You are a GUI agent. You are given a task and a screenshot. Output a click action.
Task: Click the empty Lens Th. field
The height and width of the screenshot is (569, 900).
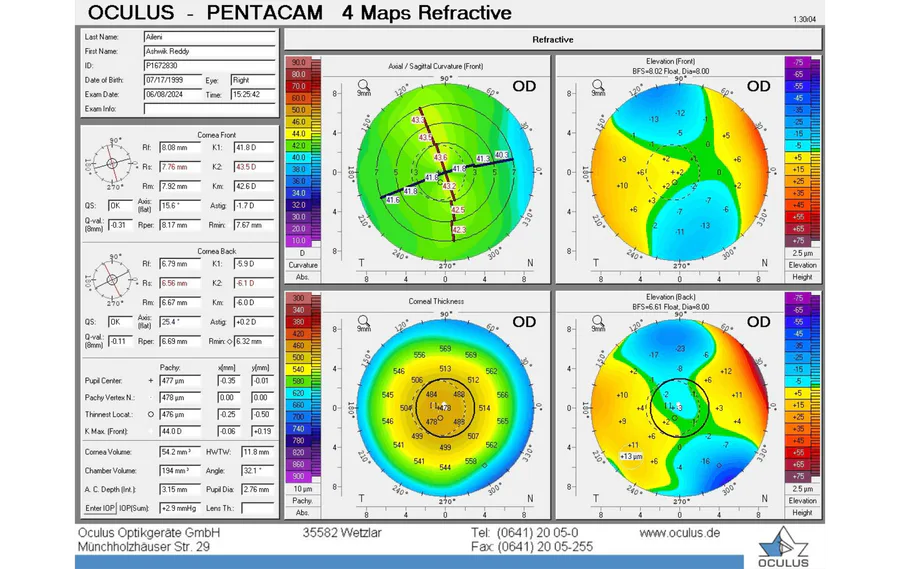258,508
